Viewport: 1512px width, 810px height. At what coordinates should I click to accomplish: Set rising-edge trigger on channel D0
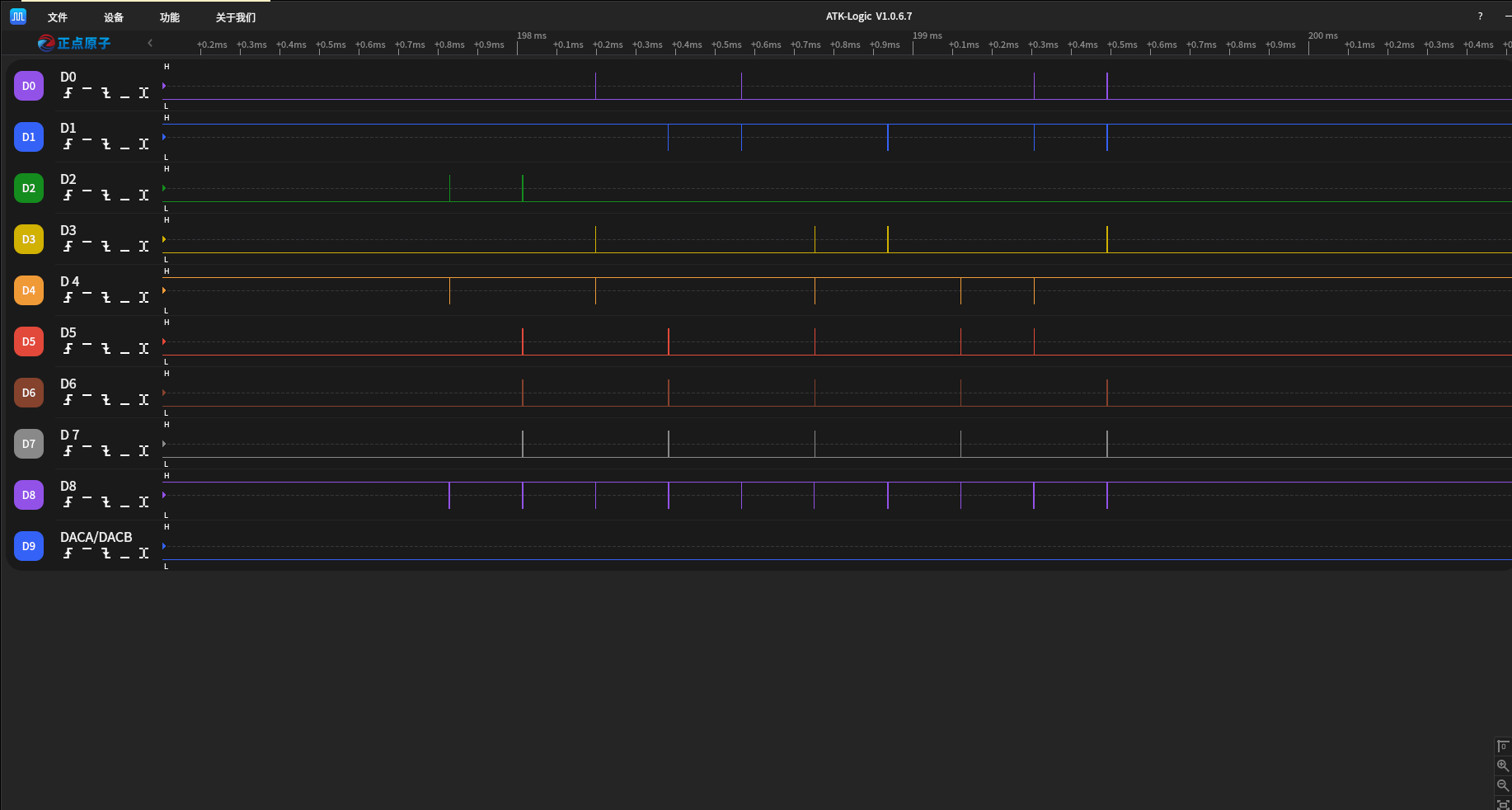(x=68, y=93)
